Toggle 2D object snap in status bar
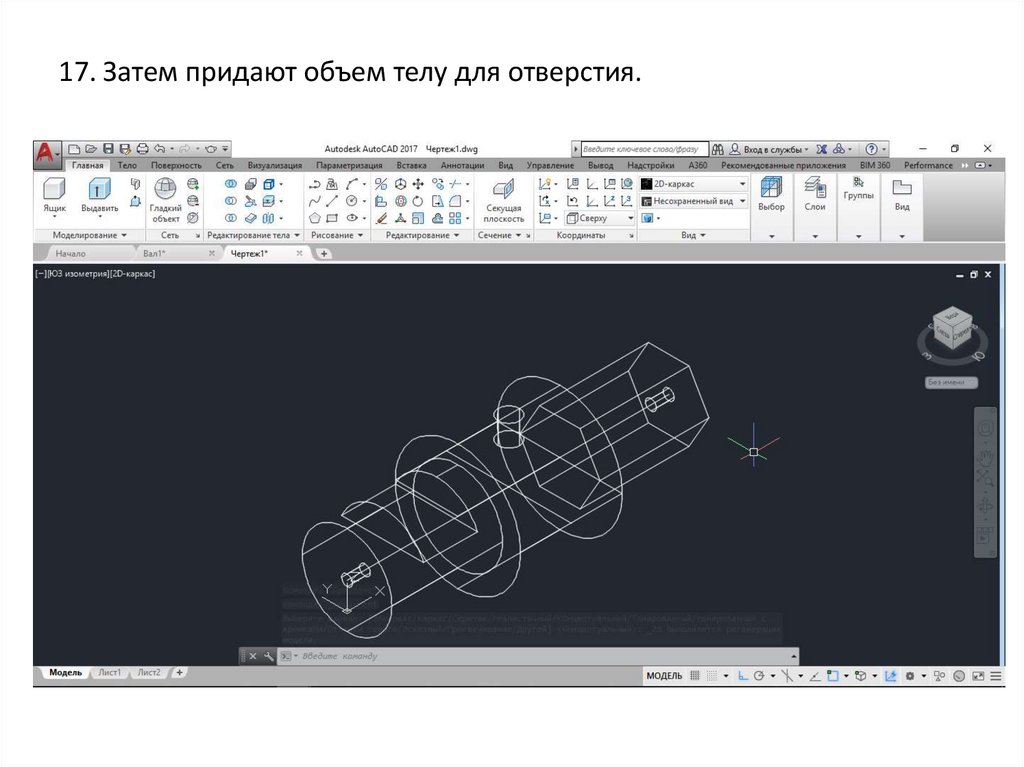This screenshot has width=1024, height=767. (833, 676)
